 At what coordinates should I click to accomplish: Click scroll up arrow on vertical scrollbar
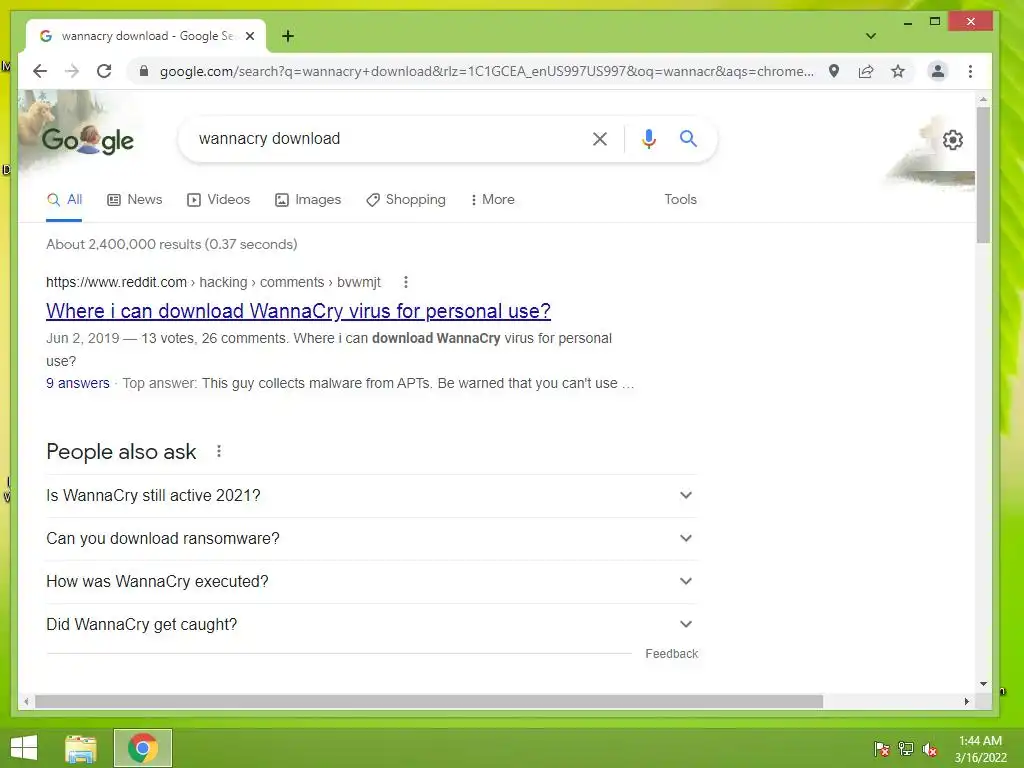tap(983, 99)
